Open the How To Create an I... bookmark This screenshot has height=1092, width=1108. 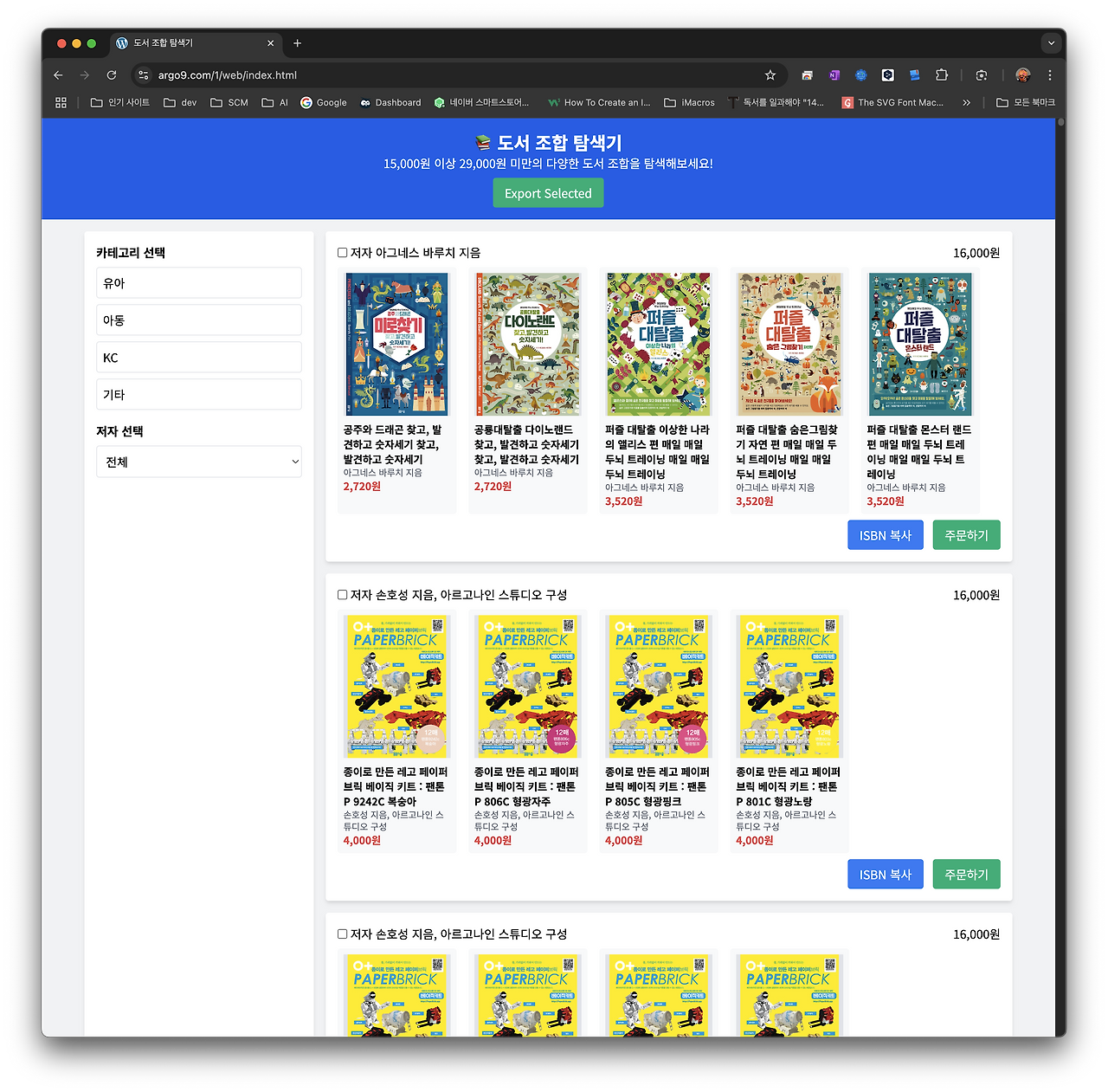click(x=599, y=102)
